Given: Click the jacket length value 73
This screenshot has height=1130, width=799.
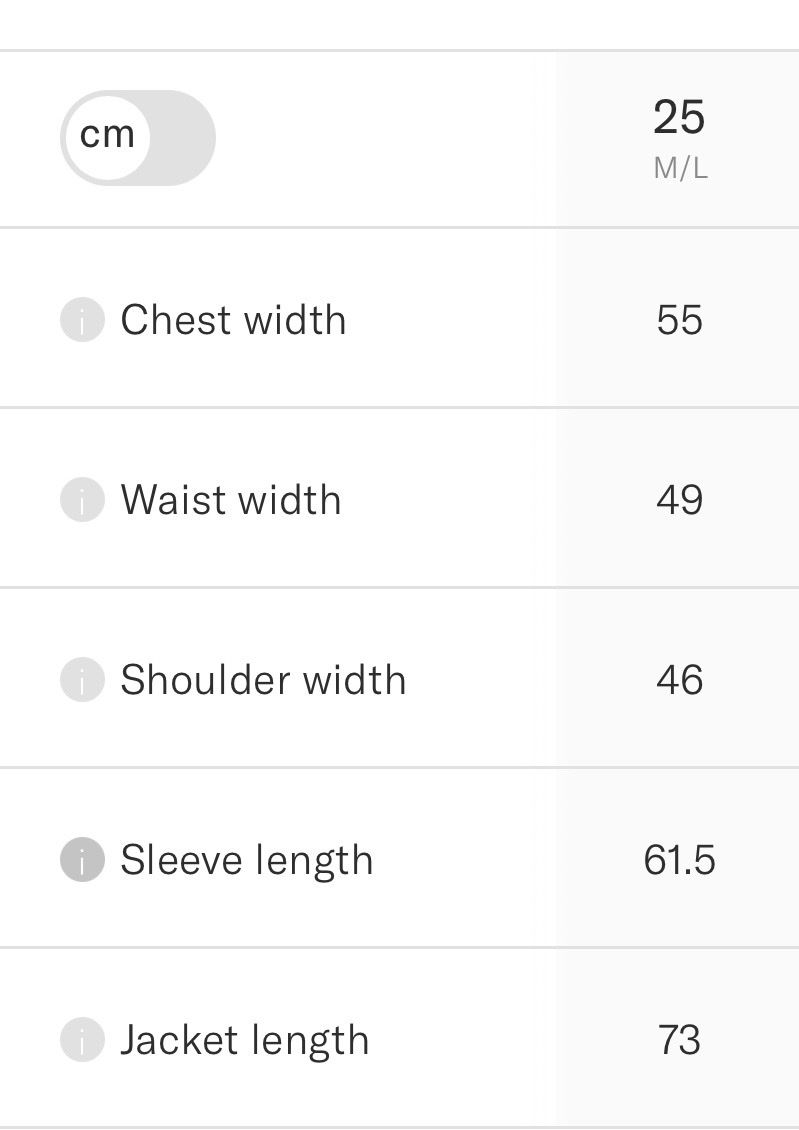Looking at the screenshot, I should pos(679,1041).
